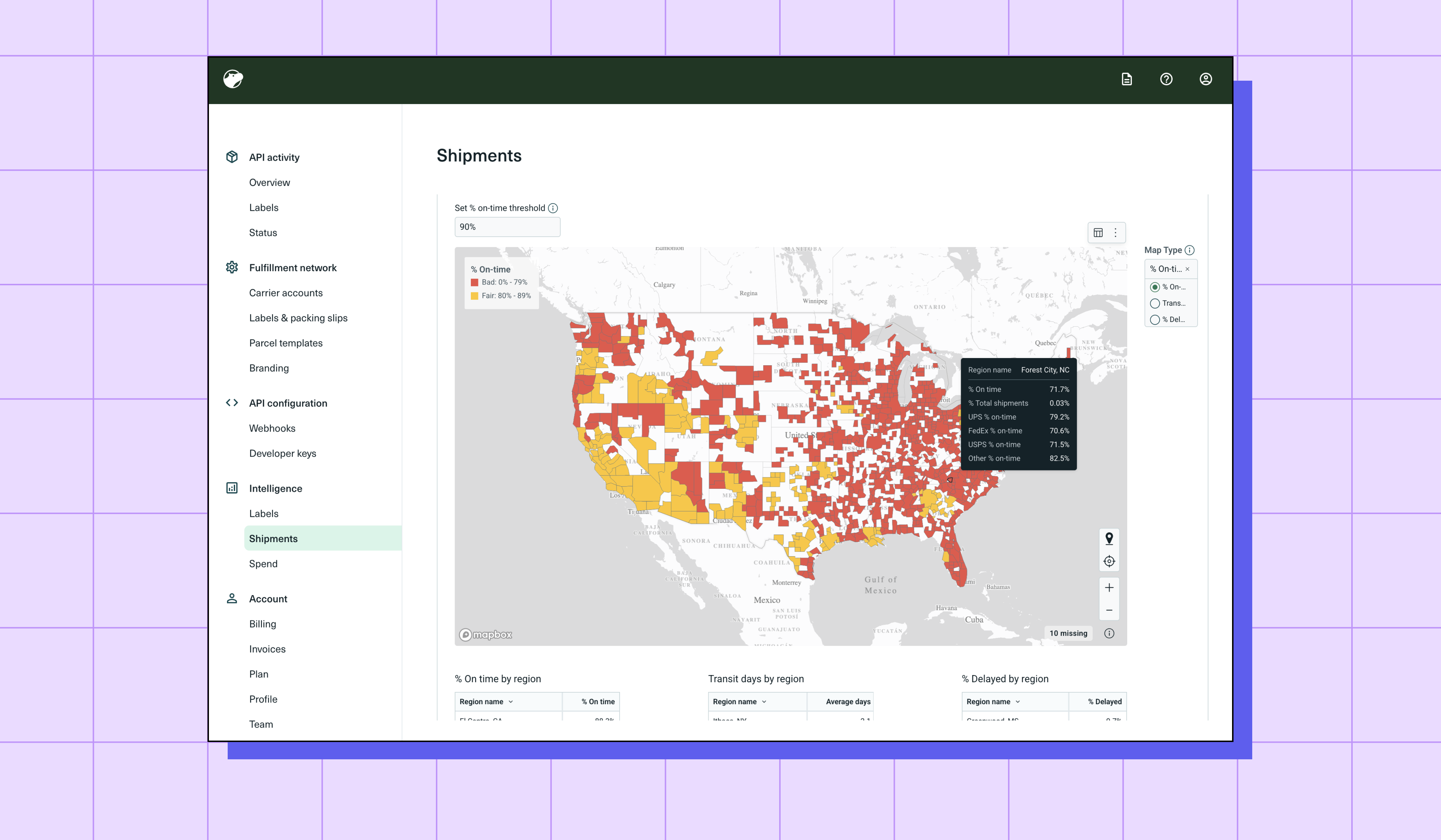The image size is (1441, 840).
Task: Click the on-time threshold 90% input field
Action: coord(507,227)
